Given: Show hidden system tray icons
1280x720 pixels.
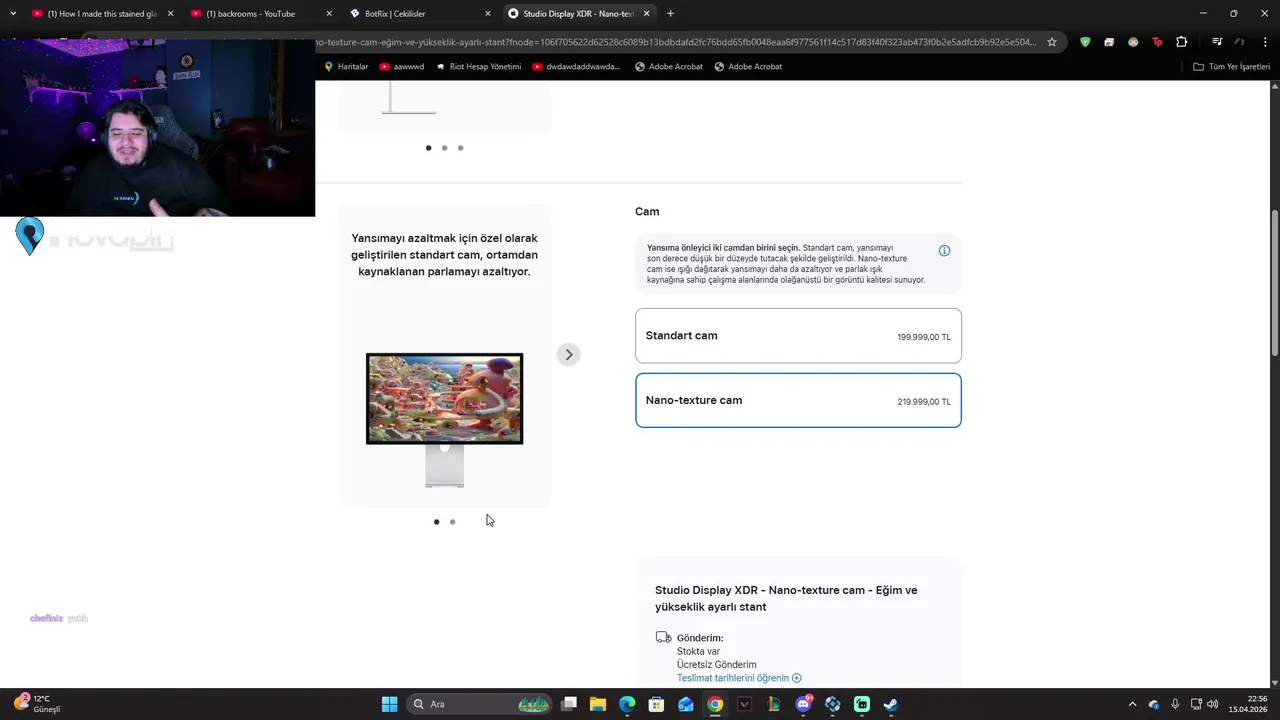Looking at the screenshot, I should pos(1132,704).
